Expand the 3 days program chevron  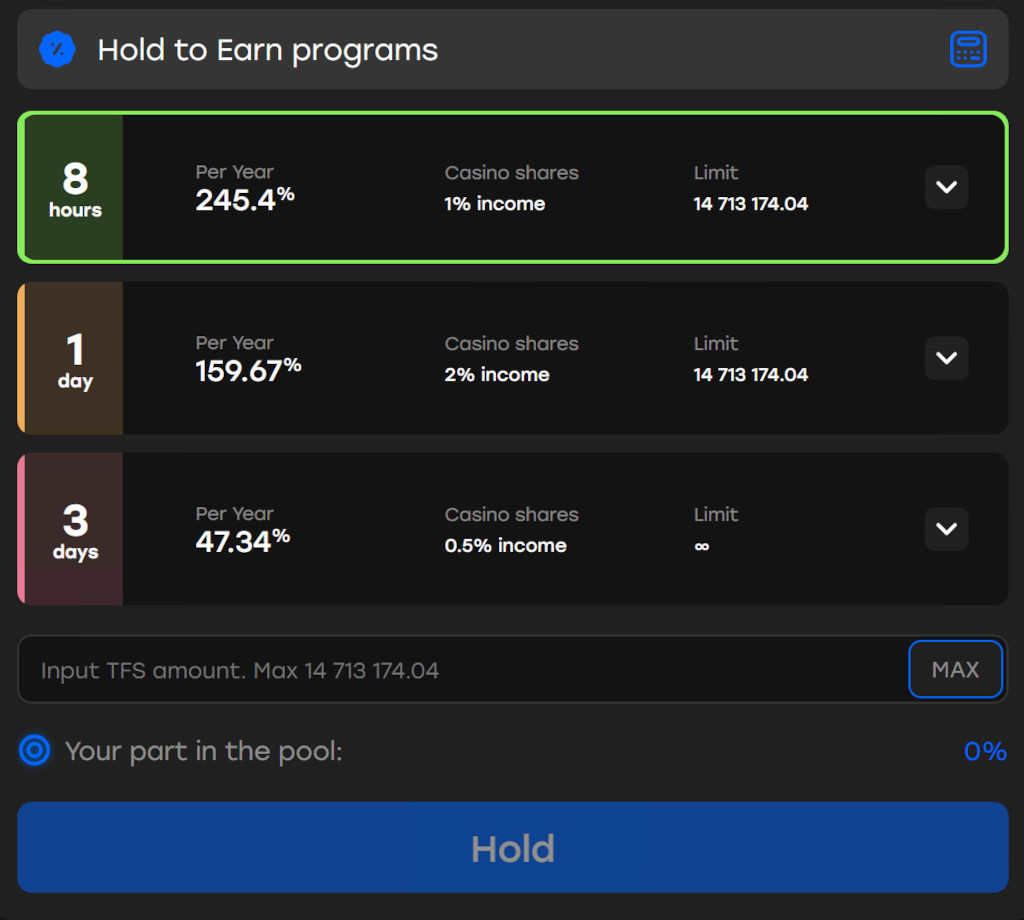pyautogui.click(x=946, y=529)
